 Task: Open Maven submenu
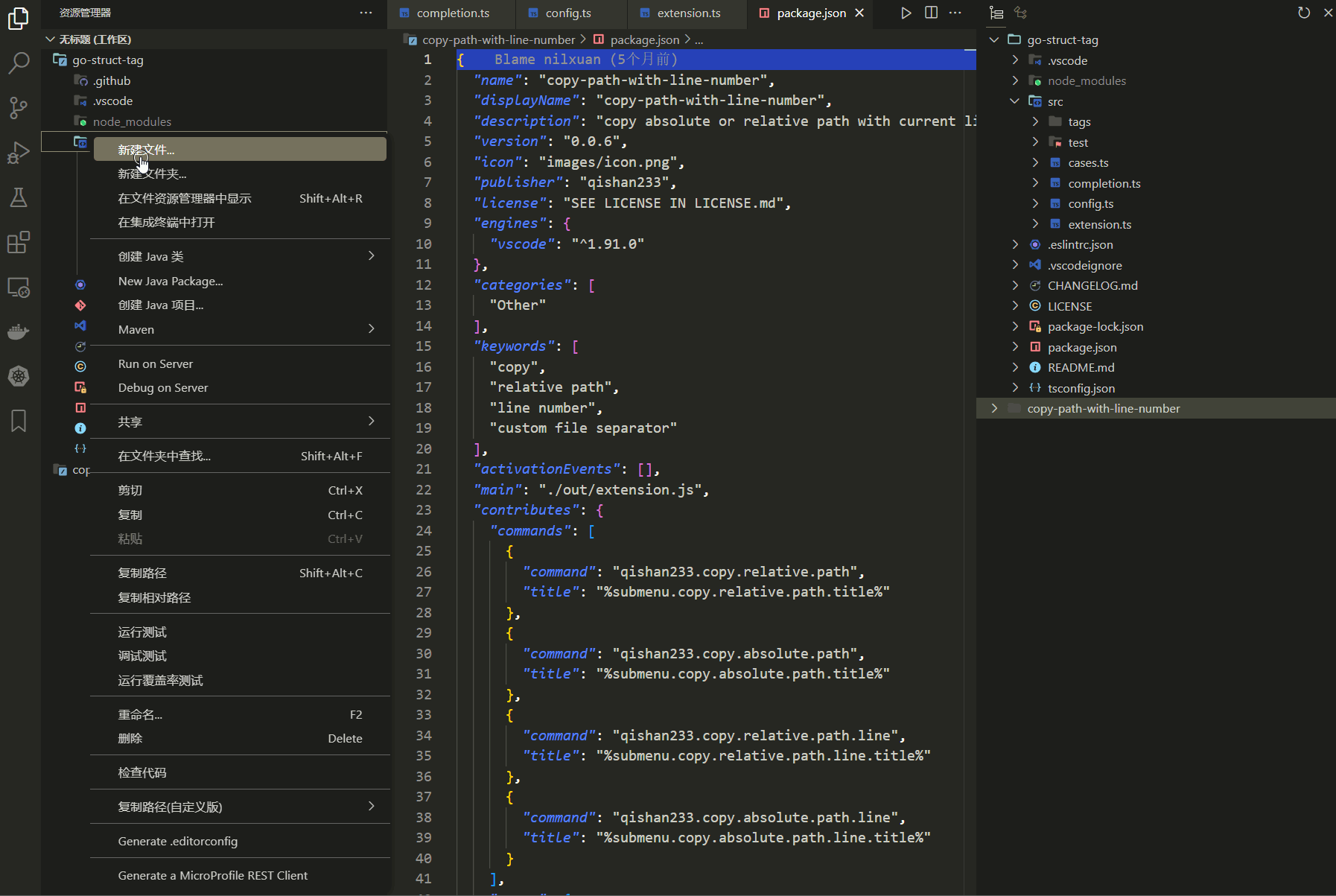(240, 329)
